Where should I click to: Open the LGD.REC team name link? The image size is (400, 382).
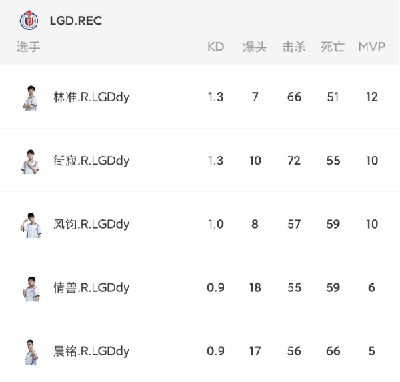76,21
